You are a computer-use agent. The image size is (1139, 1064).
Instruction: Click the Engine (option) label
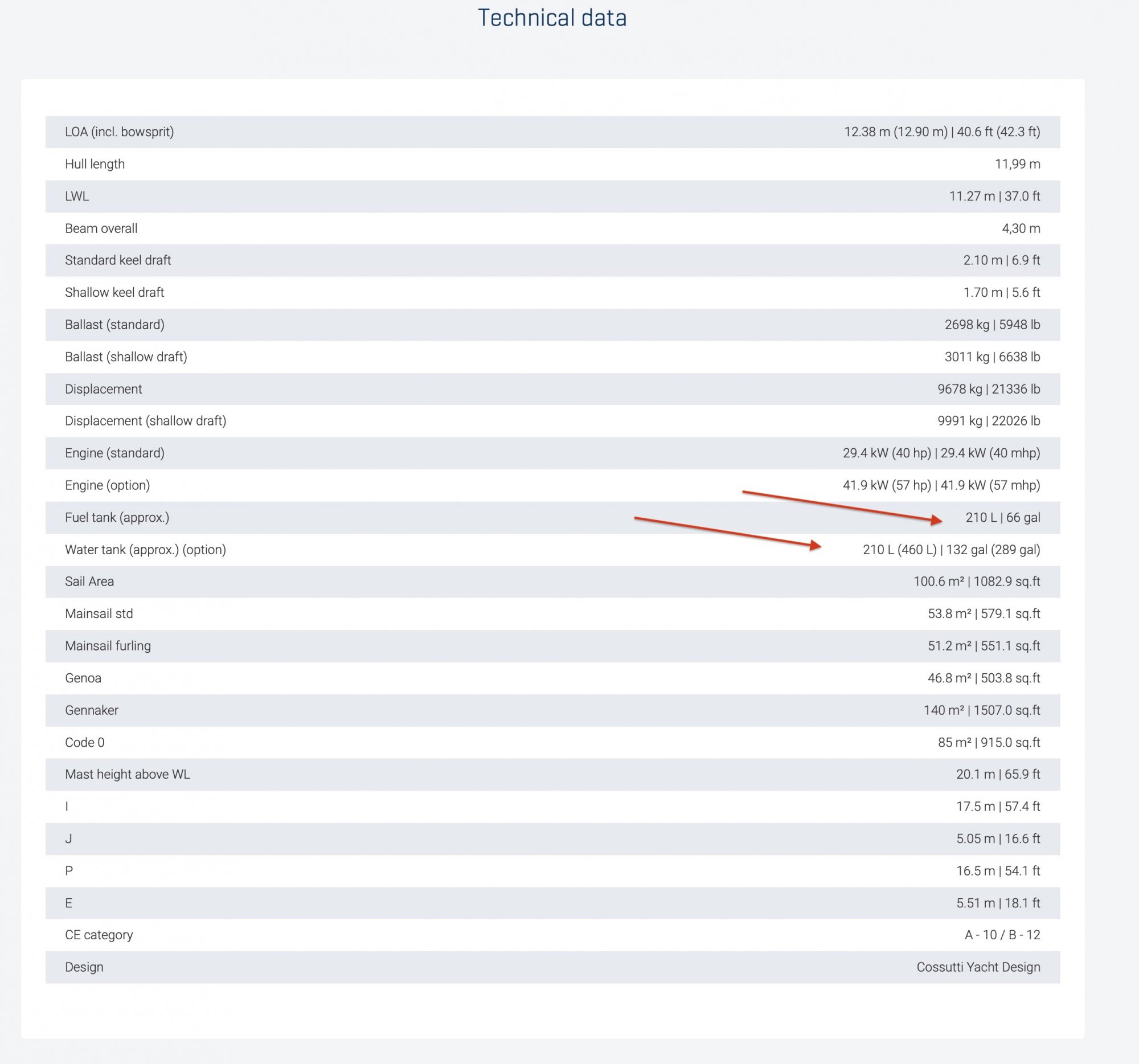(107, 485)
